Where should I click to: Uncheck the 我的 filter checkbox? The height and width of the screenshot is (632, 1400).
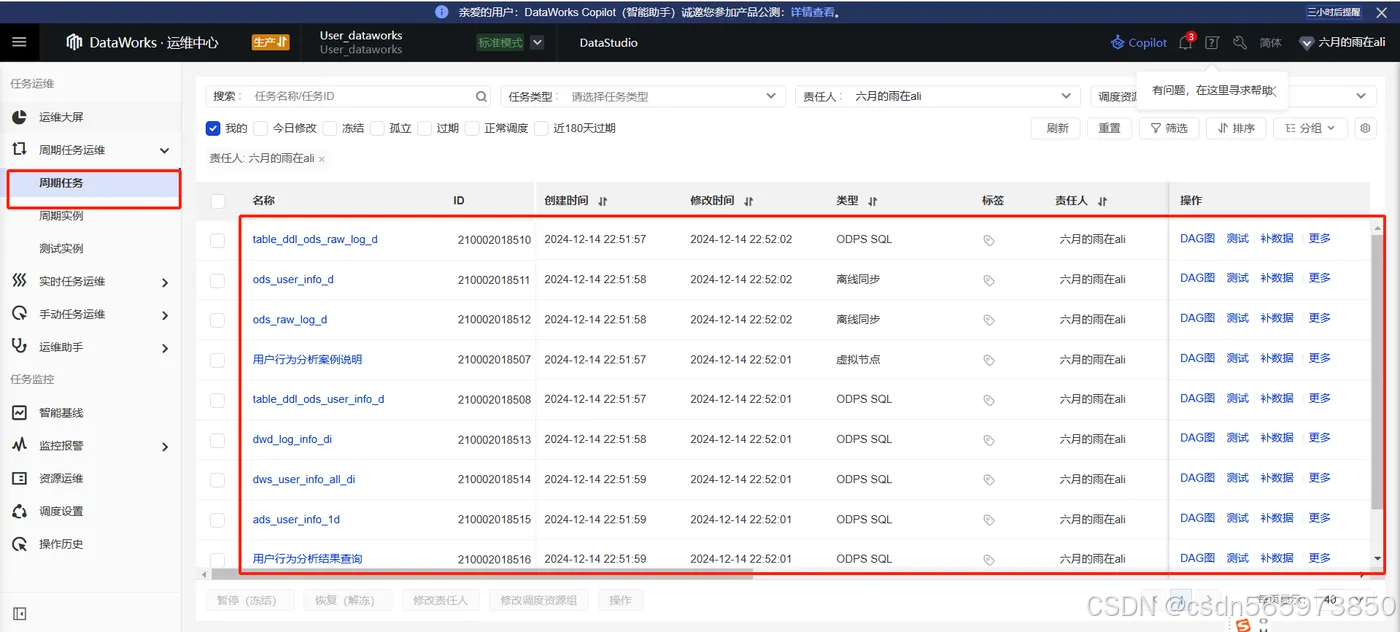213,128
